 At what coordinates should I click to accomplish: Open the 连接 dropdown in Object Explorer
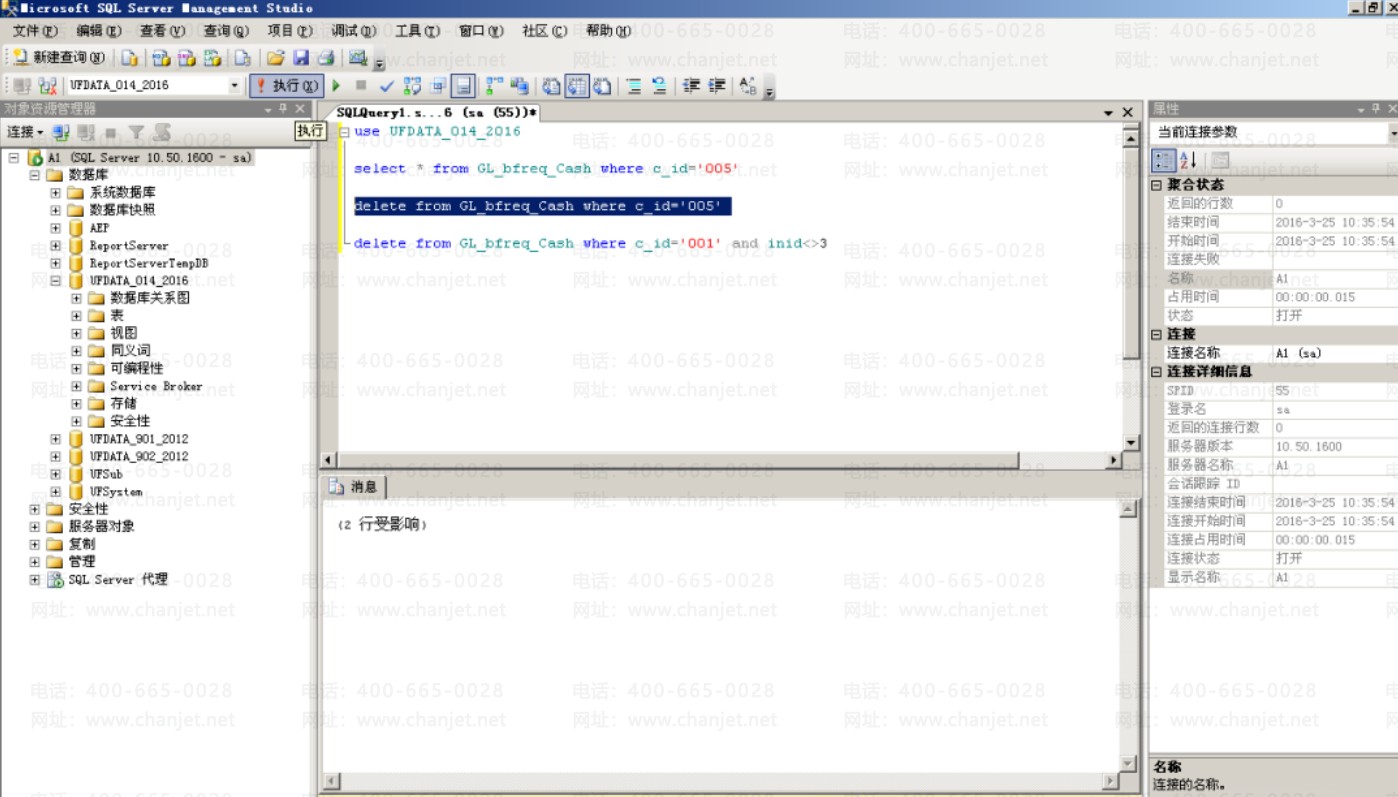[25, 132]
